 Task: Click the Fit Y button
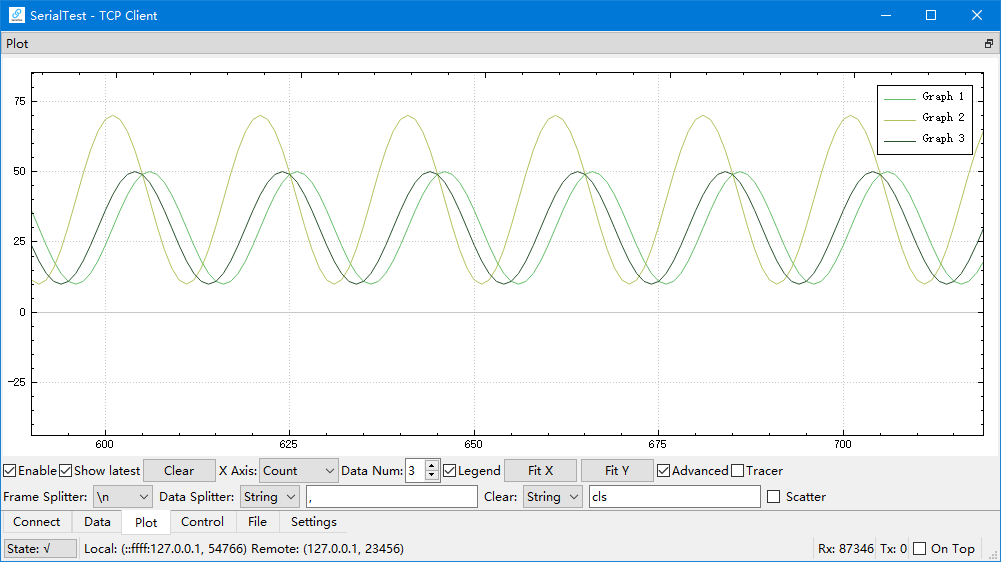point(618,471)
